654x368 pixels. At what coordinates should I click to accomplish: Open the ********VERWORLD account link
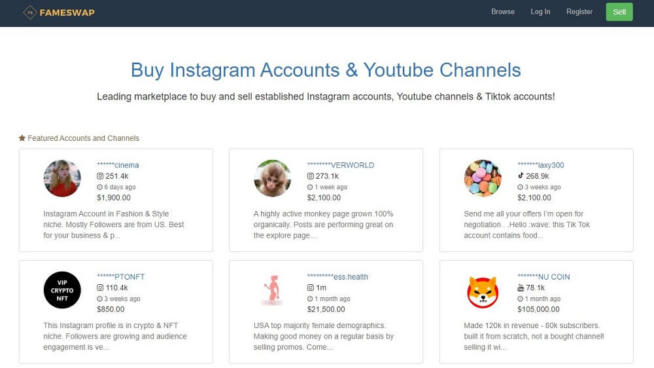point(341,165)
